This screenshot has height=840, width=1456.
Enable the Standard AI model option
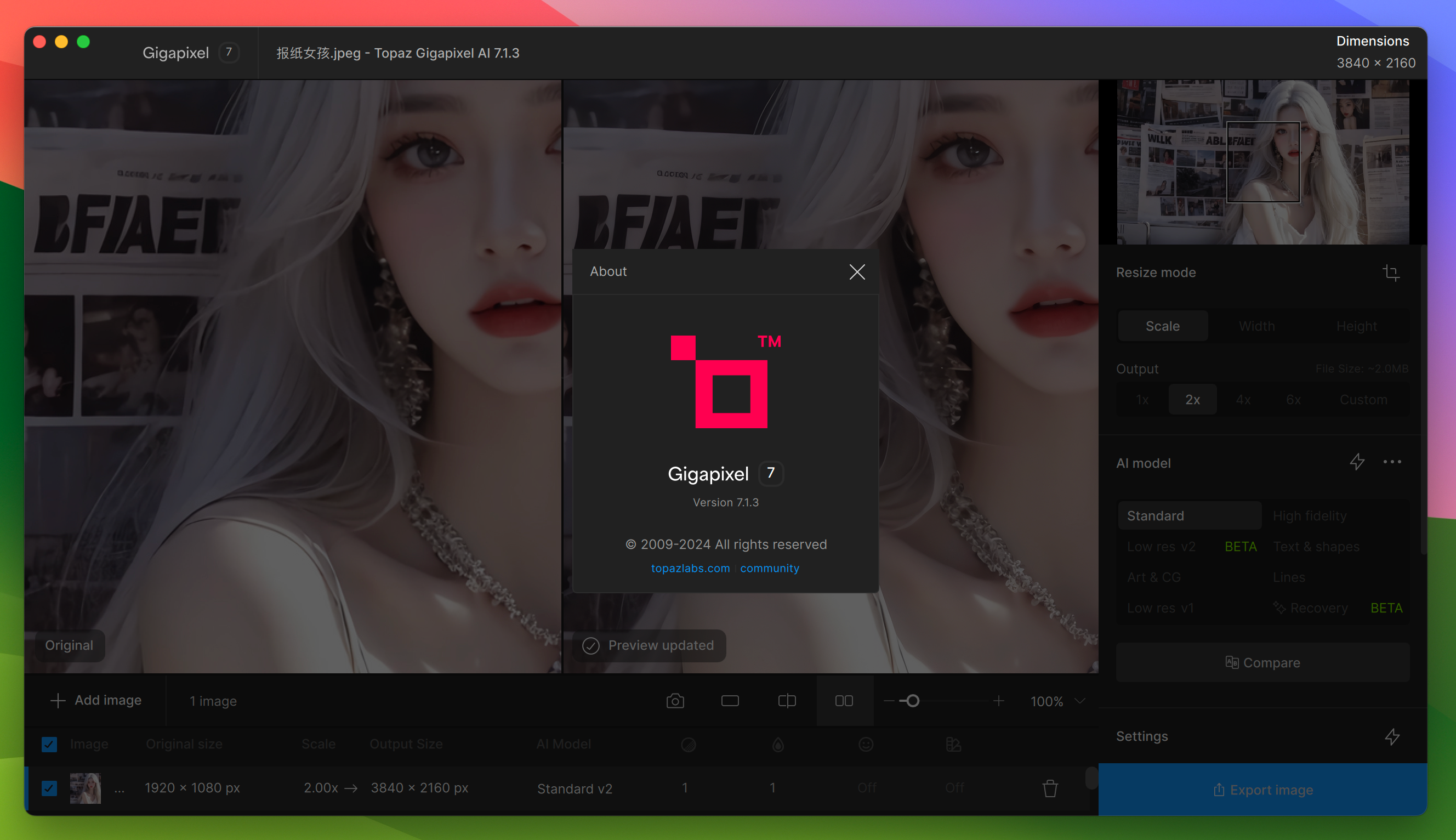pyautogui.click(x=1156, y=515)
